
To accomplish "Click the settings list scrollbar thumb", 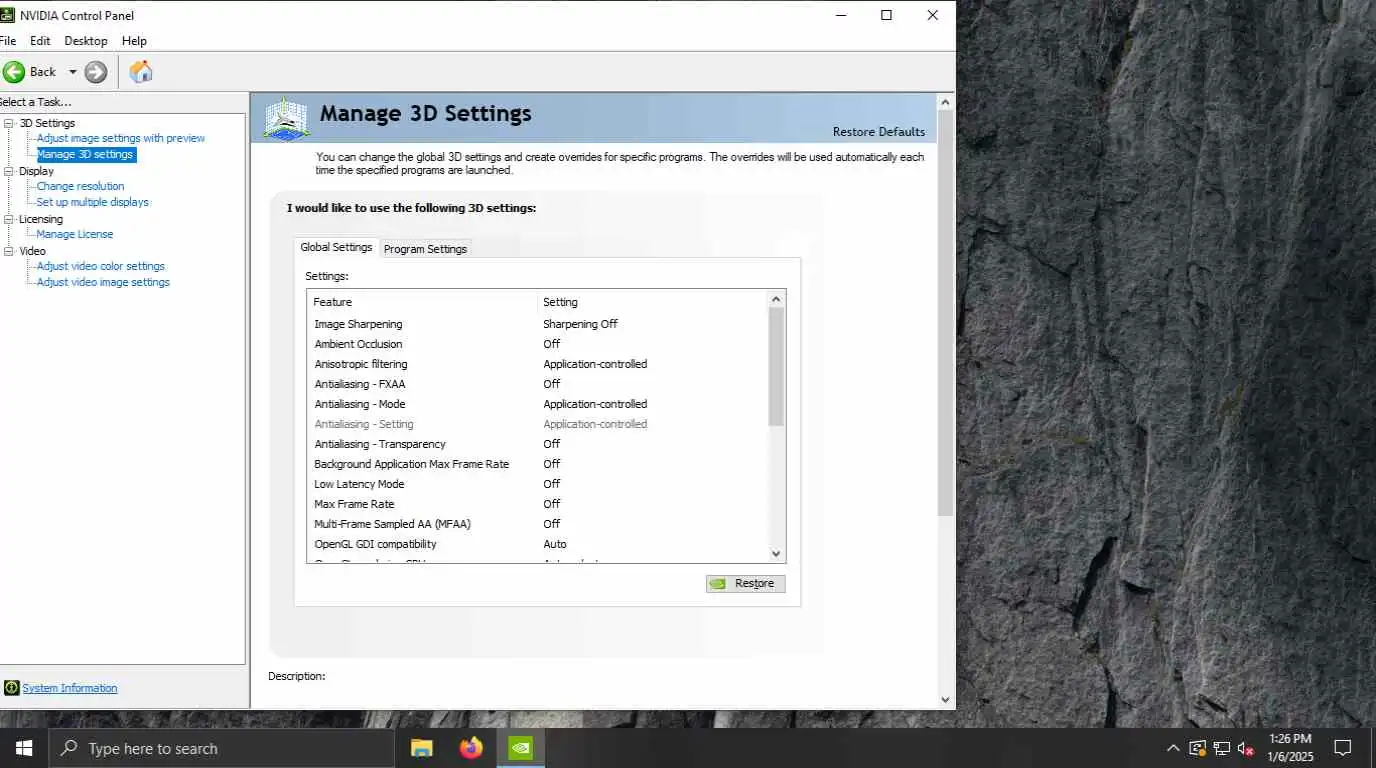I will [x=776, y=367].
